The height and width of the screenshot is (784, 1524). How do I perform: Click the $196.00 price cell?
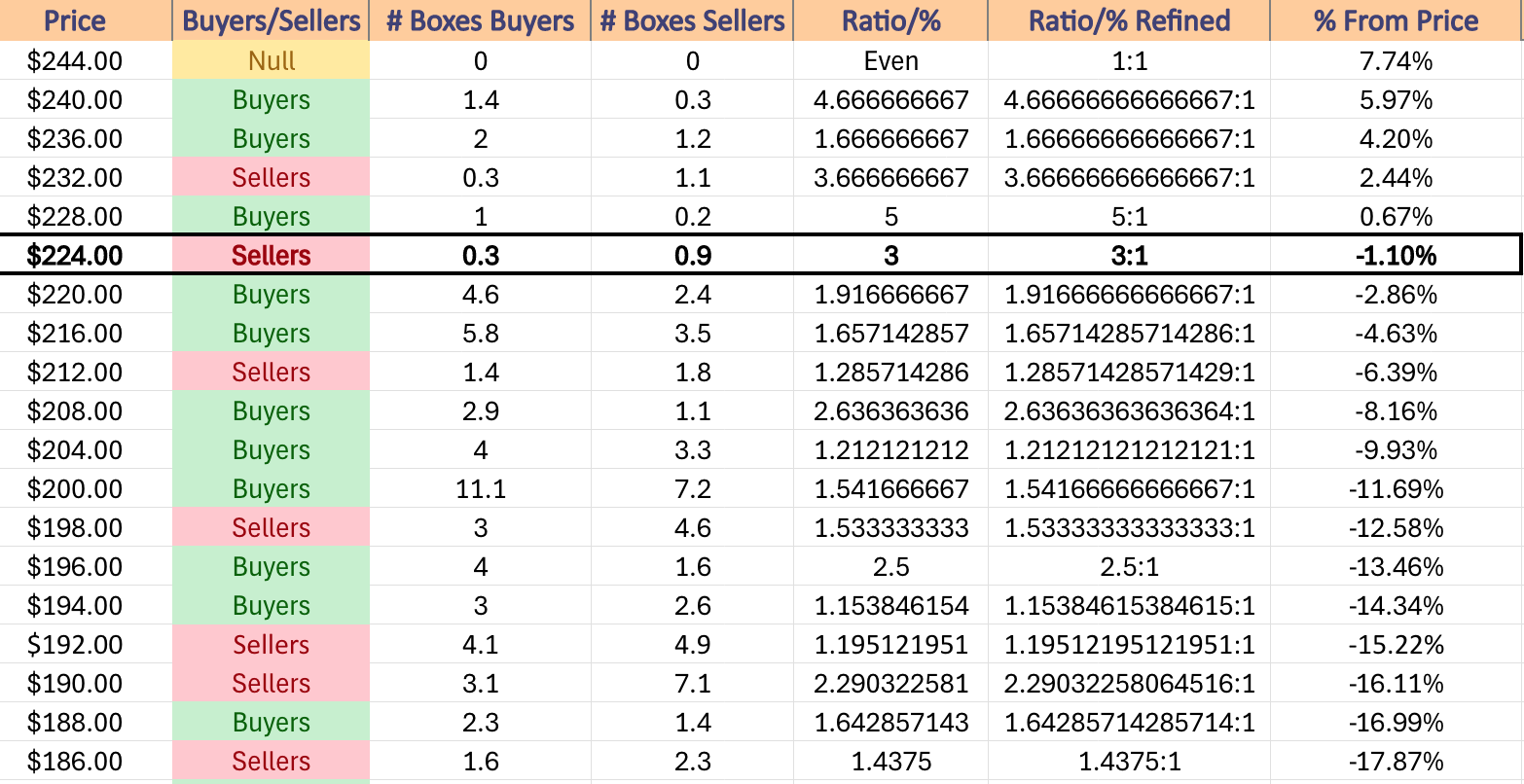pyautogui.click(x=86, y=567)
